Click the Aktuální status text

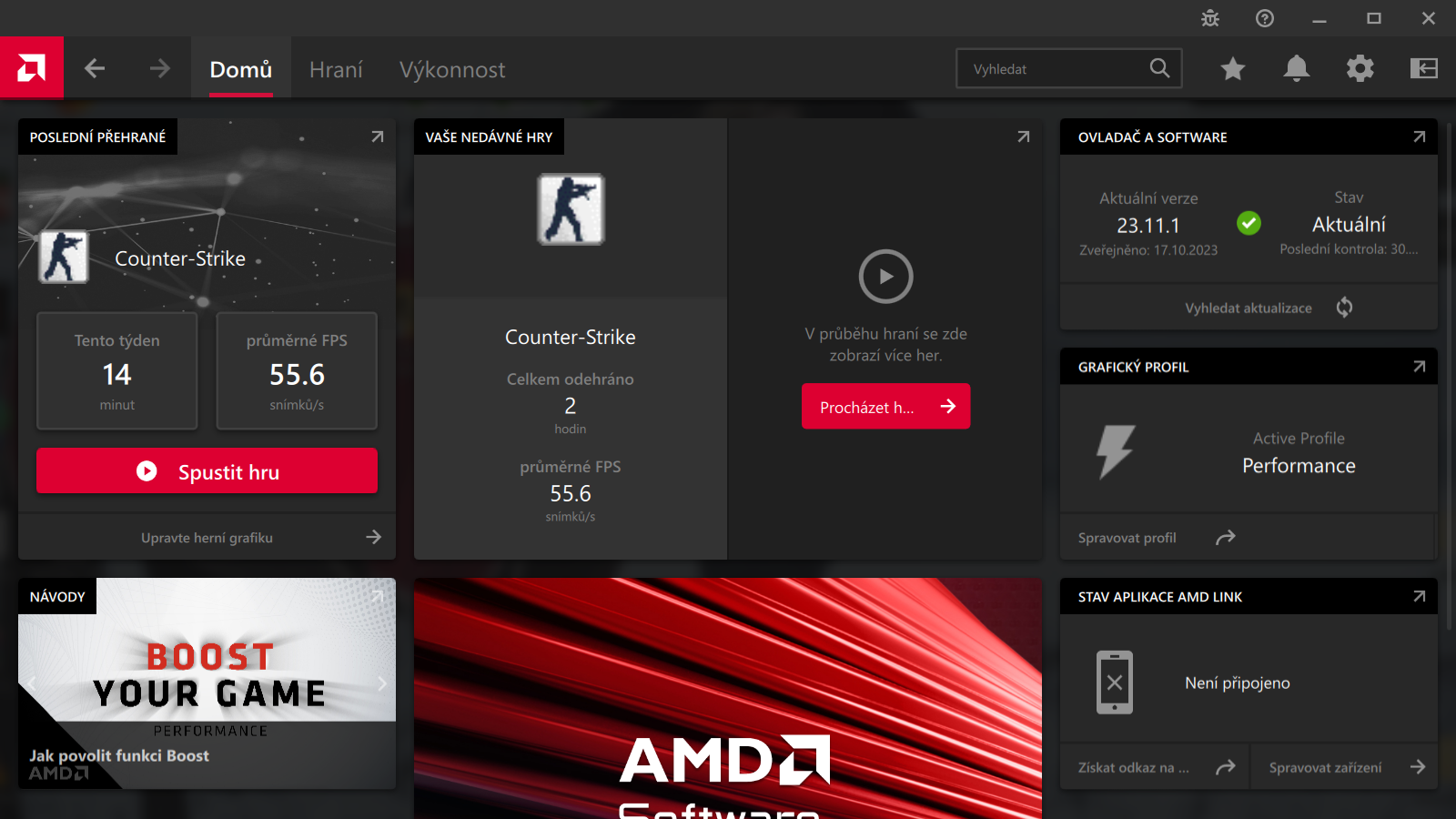click(x=1349, y=225)
